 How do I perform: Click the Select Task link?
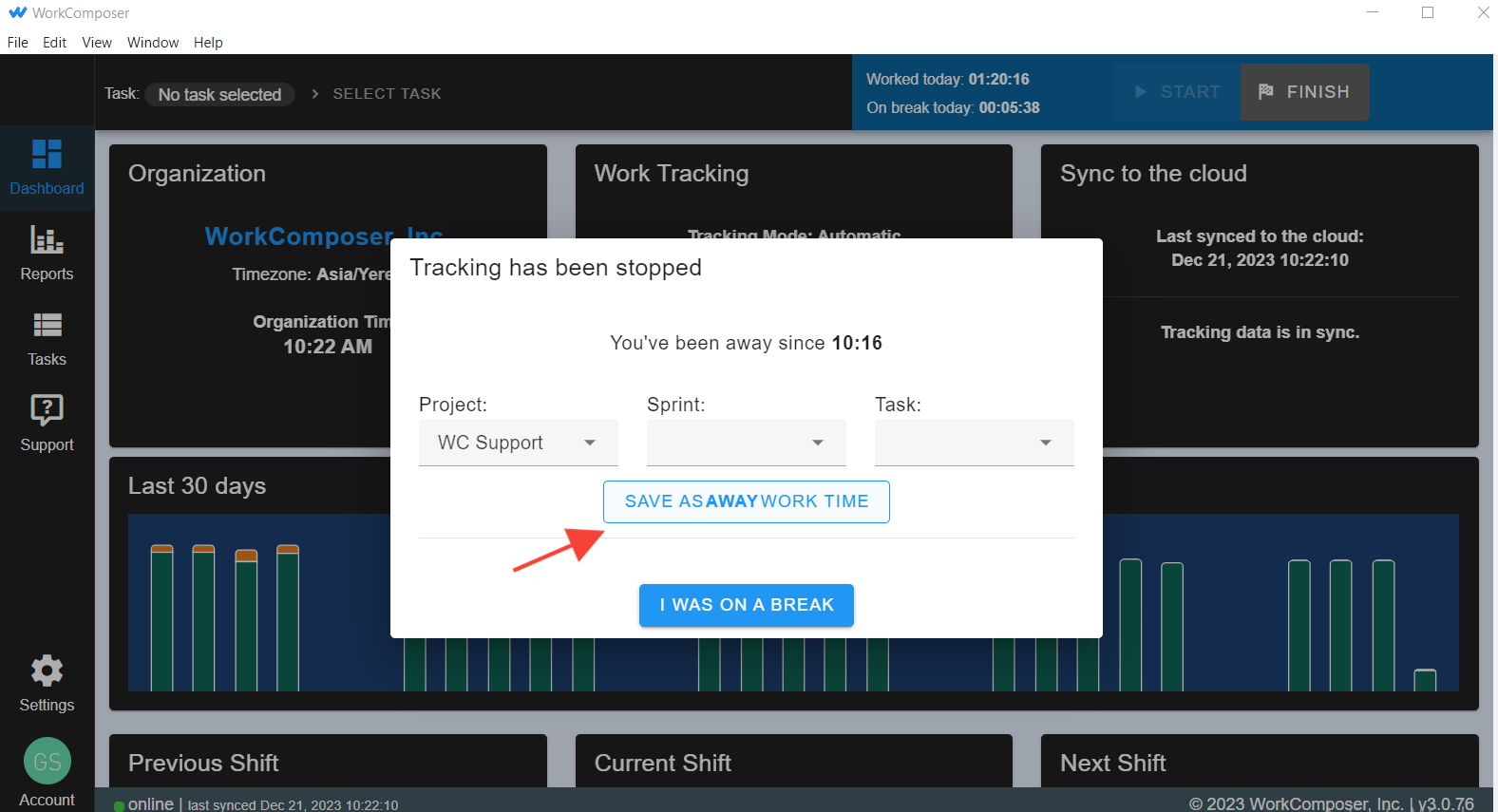(387, 94)
